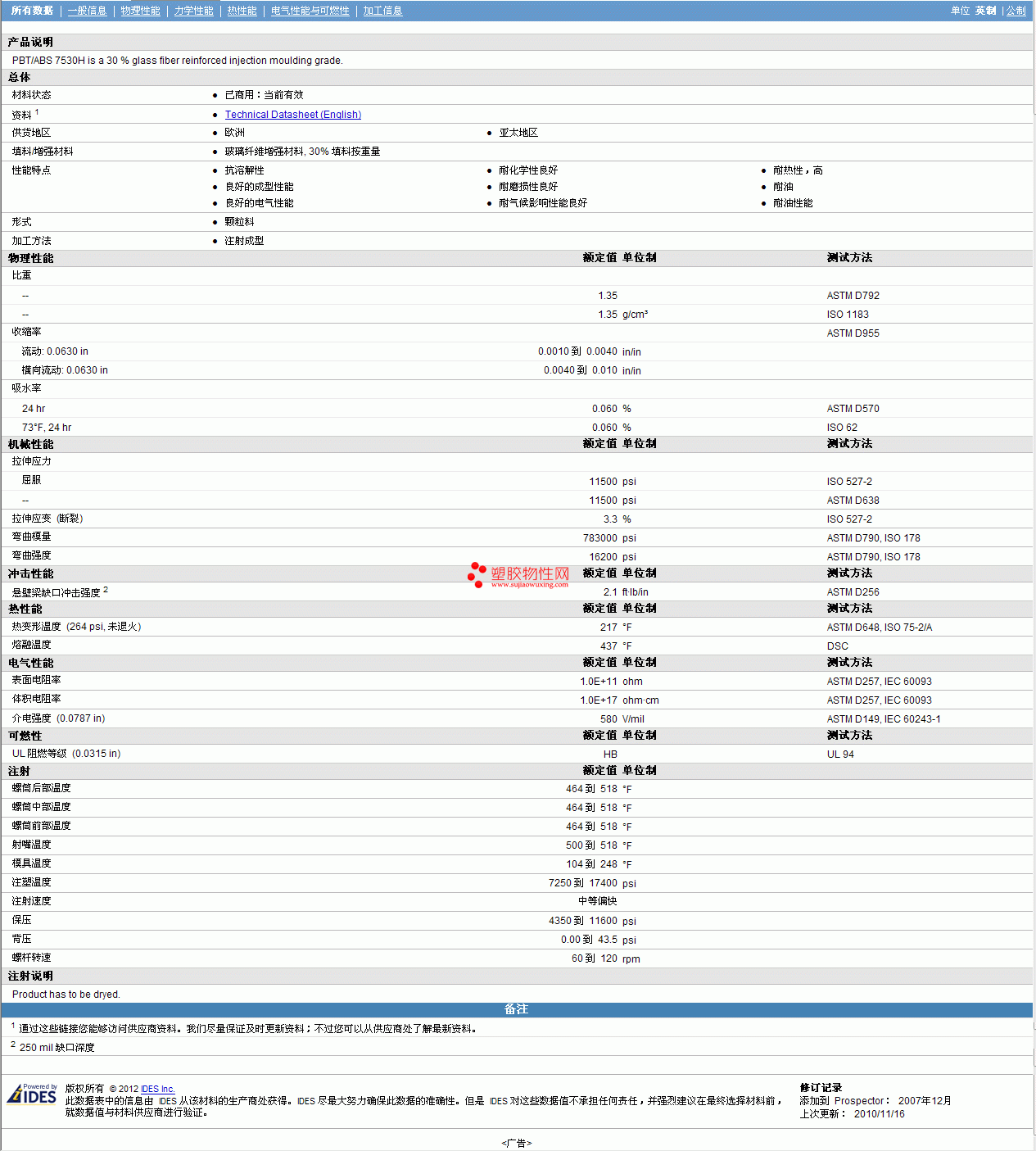Click the 螺杆转速 row label
Screen dimensions: 1036x1151
tap(31, 958)
